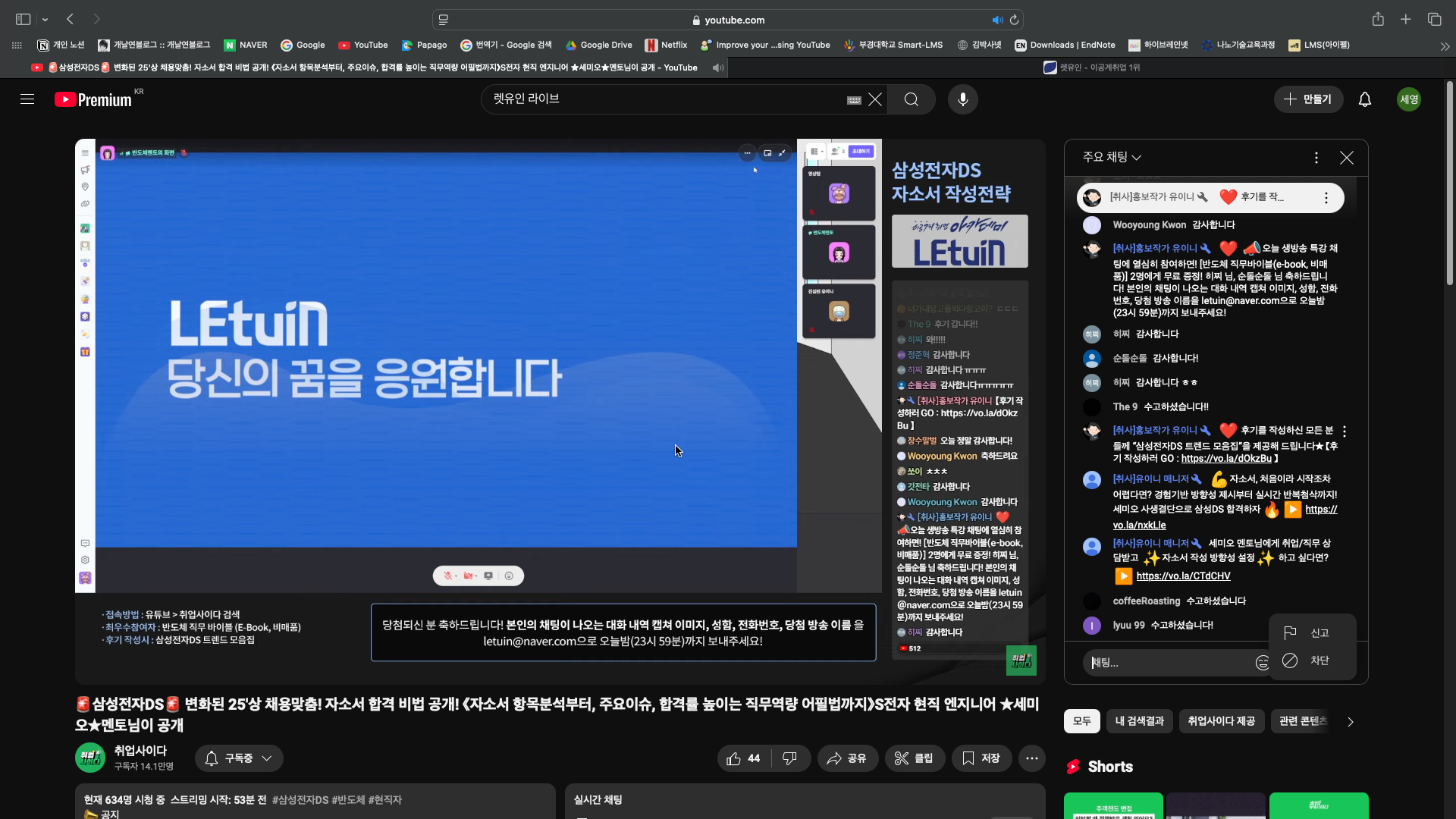Click the search magnifier button

pos(912,99)
